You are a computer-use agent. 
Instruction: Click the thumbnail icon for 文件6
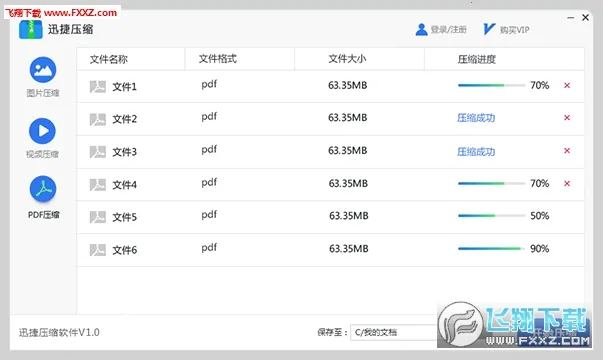click(x=98, y=250)
